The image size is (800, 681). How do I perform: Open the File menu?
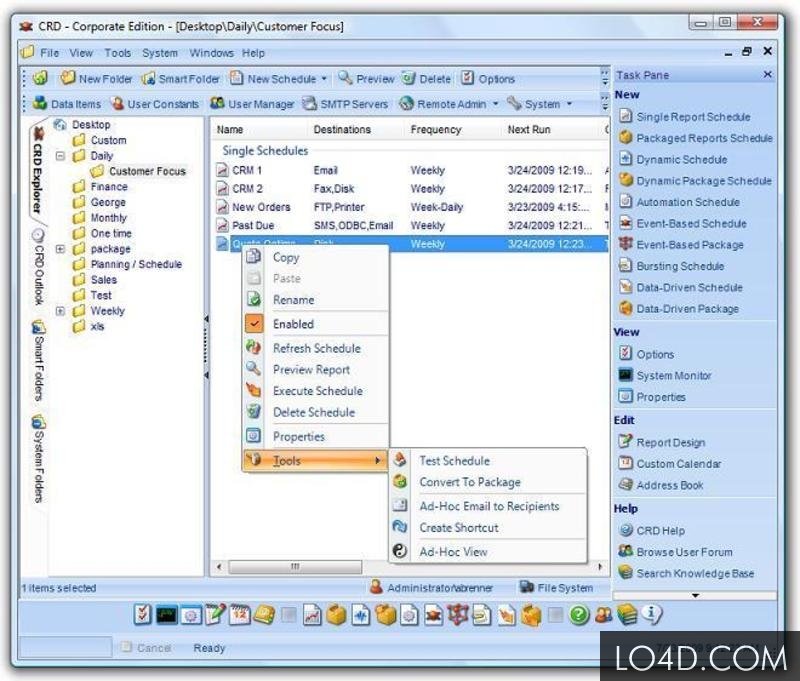(49, 53)
